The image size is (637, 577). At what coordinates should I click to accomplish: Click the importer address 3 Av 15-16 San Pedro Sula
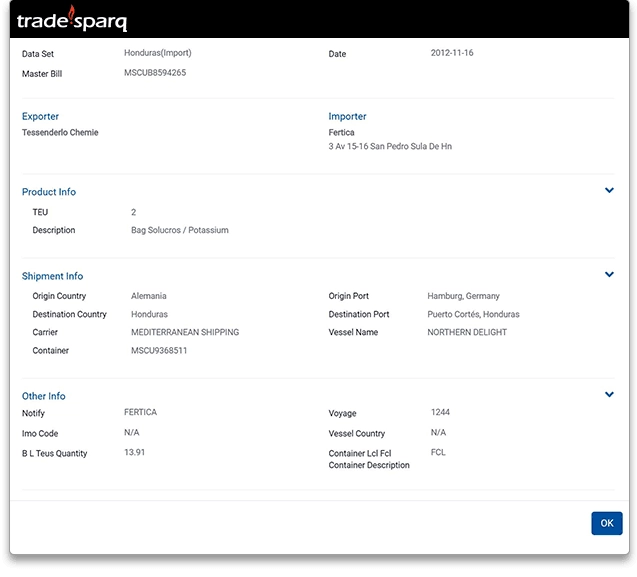390,146
